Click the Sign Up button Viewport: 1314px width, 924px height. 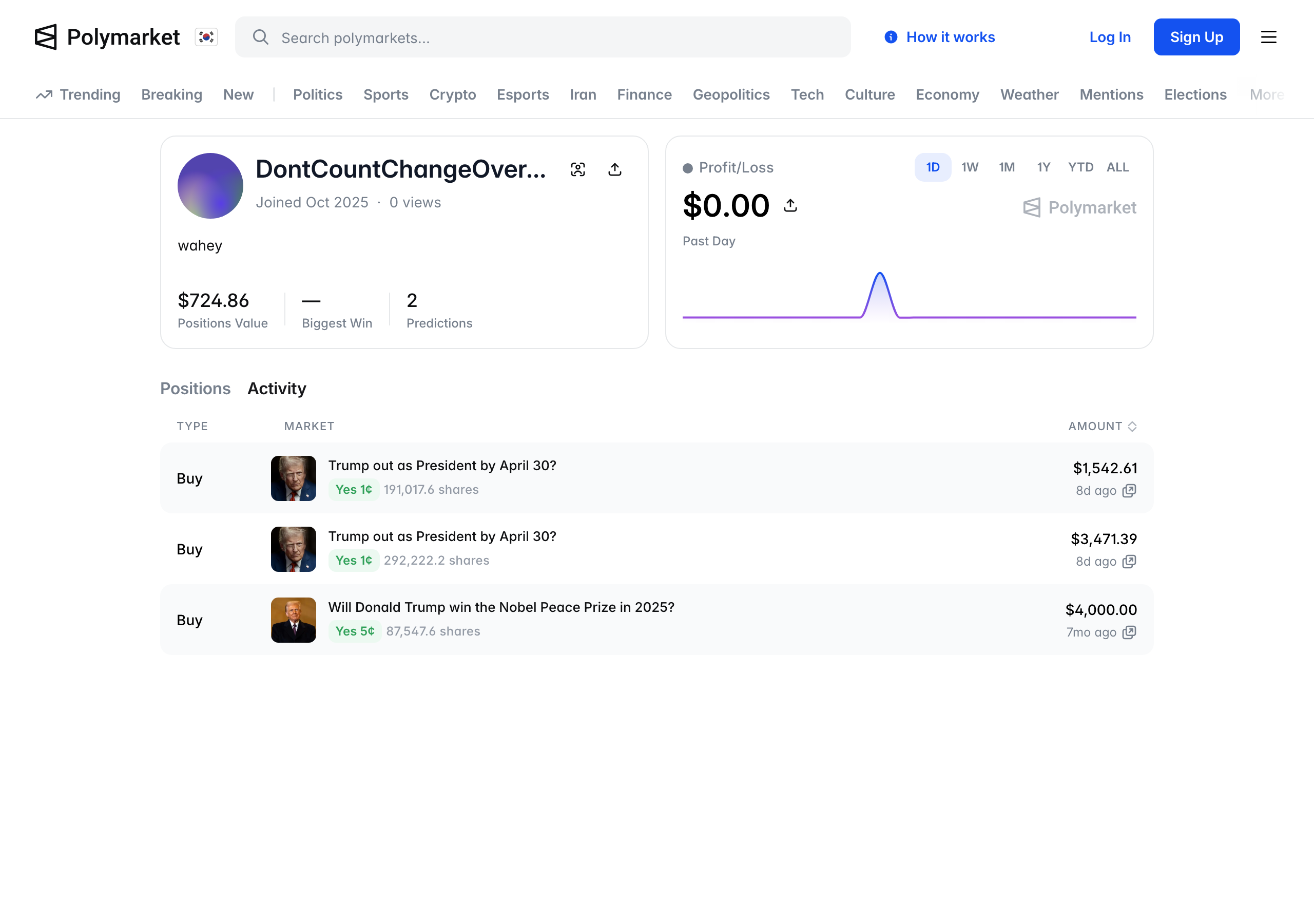point(1196,37)
